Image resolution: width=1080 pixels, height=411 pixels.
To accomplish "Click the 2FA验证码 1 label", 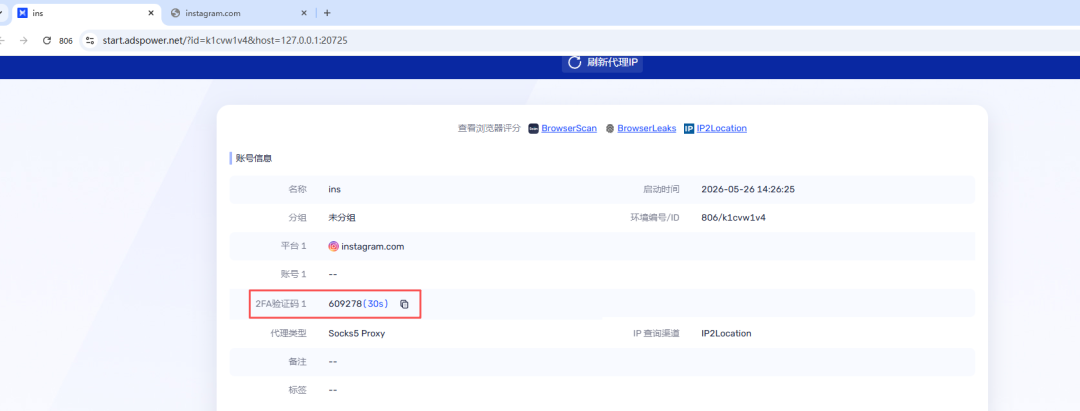I will click(x=281, y=304).
